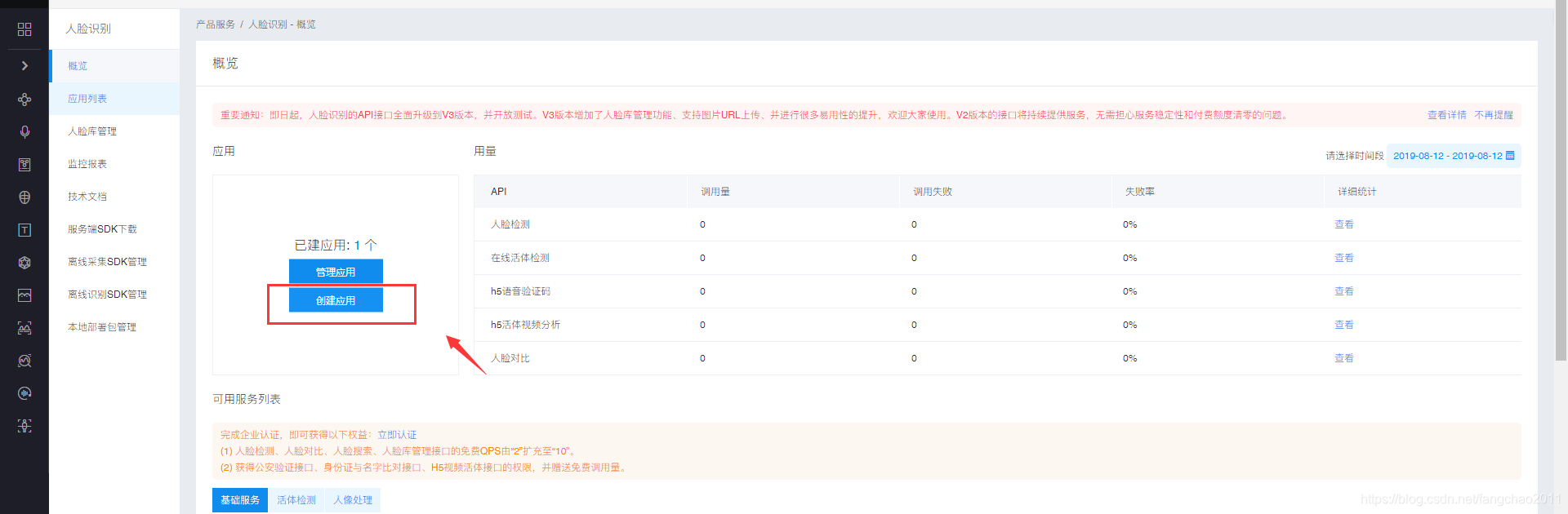This screenshot has height=514, width=1568.
Task: Click the 已建应用: 1 个 text
Action: 336,245
